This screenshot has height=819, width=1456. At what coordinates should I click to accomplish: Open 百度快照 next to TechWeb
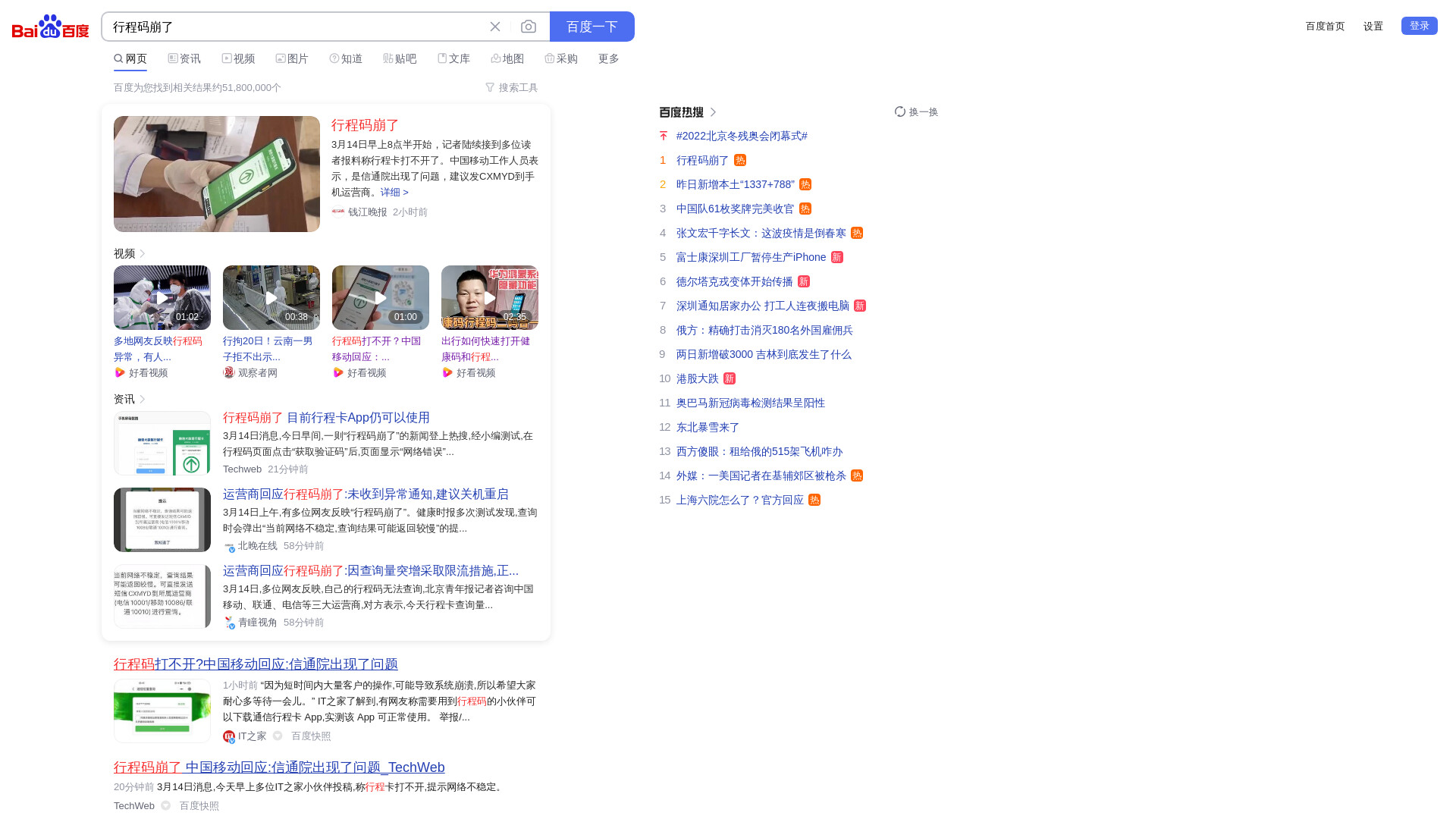(199, 806)
